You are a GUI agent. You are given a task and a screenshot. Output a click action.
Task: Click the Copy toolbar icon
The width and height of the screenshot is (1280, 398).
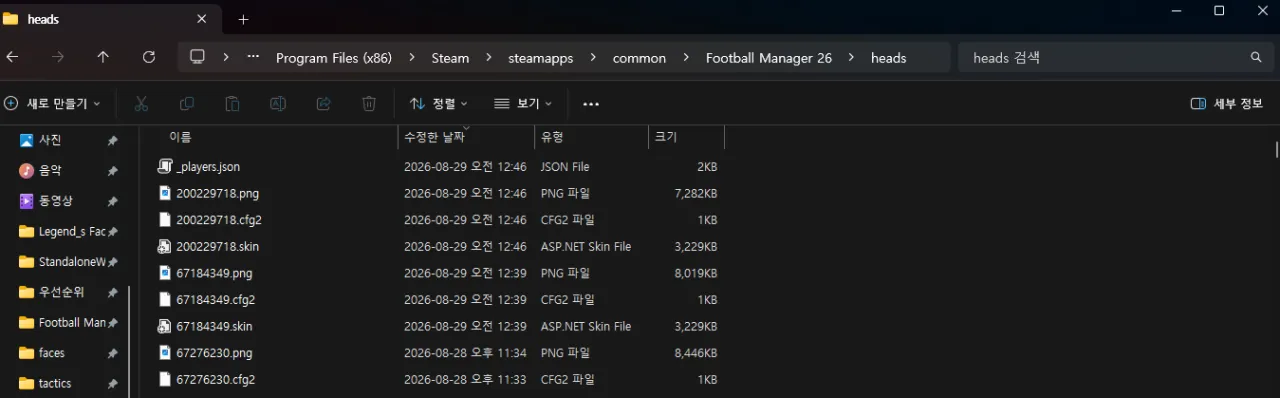[186, 103]
